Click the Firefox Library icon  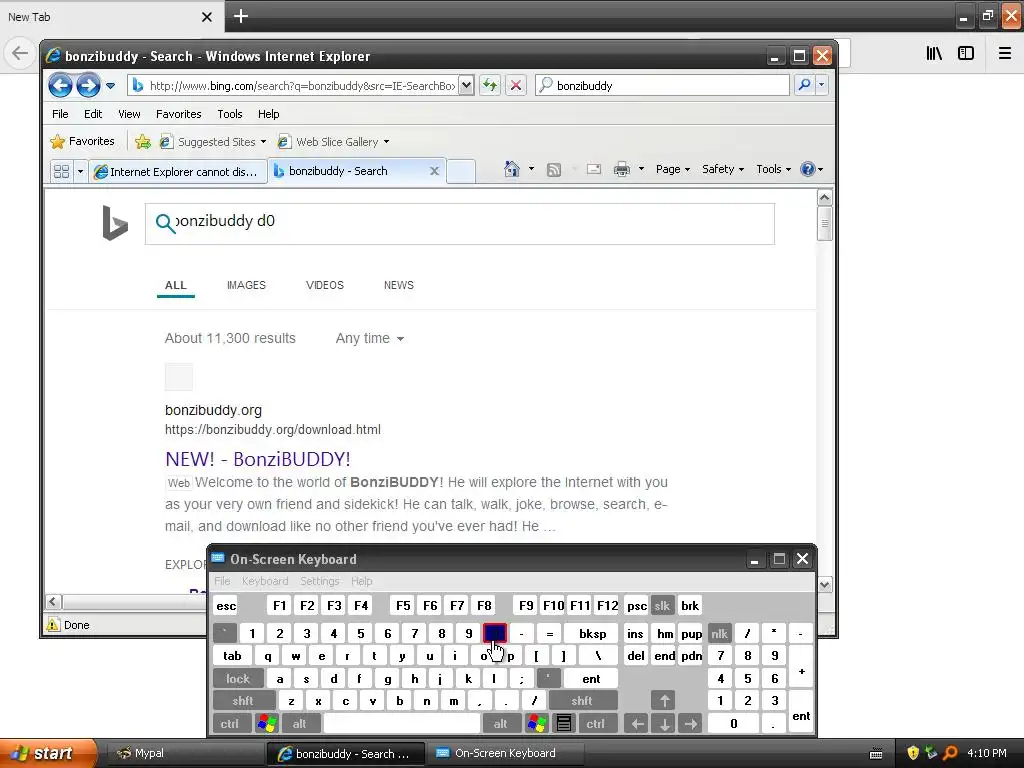tap(935, 54)
